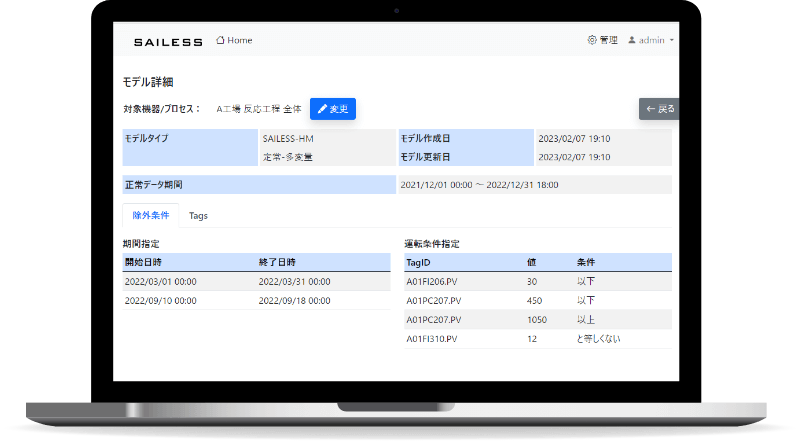This screenshot has width=800, height=442.
Task: Click the value 1050 cell
Action: (537, 320)
